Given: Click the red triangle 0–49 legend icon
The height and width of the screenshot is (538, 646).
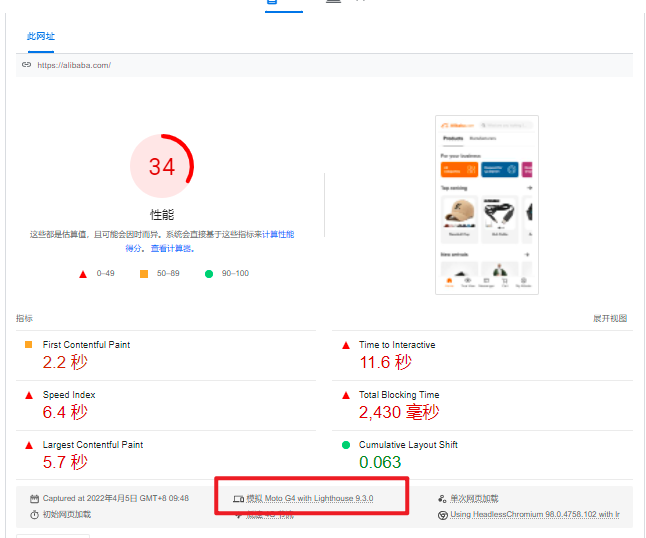Looking at the screenshot, I should [83, 274].
